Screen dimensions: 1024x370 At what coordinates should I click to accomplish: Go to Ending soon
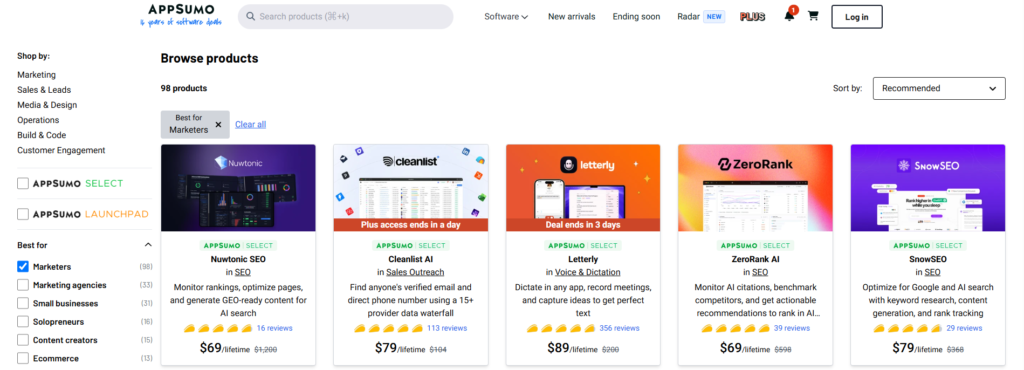click(636, 16)
